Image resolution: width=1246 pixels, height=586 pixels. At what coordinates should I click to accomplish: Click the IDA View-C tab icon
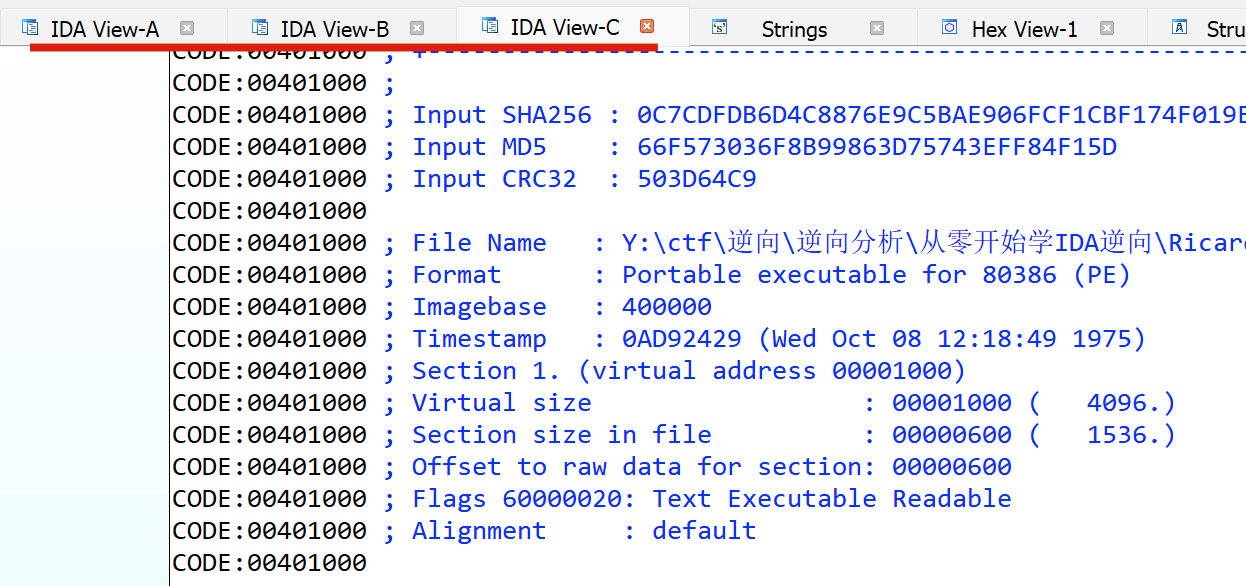point(489,26)
